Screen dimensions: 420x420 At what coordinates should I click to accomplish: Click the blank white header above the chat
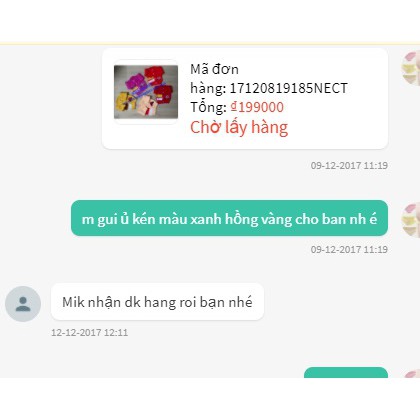pos(210,21)
